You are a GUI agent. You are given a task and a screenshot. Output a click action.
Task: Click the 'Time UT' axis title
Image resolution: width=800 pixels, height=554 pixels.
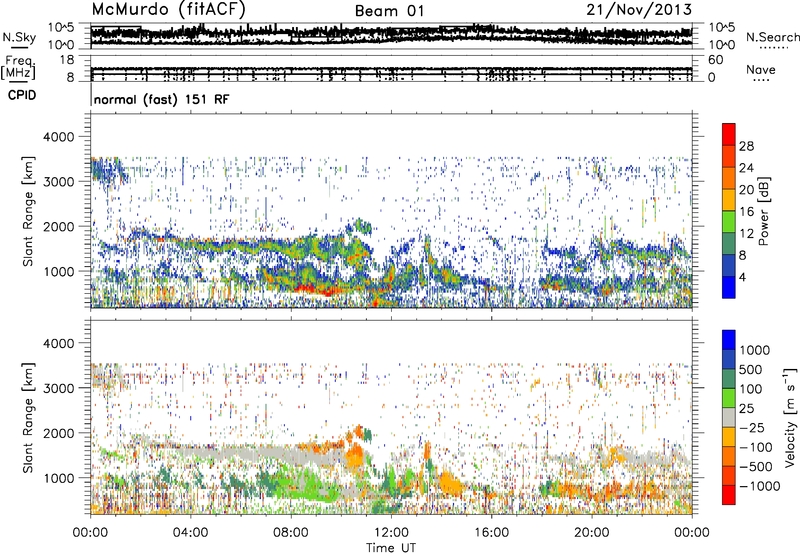click(x=391, y=547)
